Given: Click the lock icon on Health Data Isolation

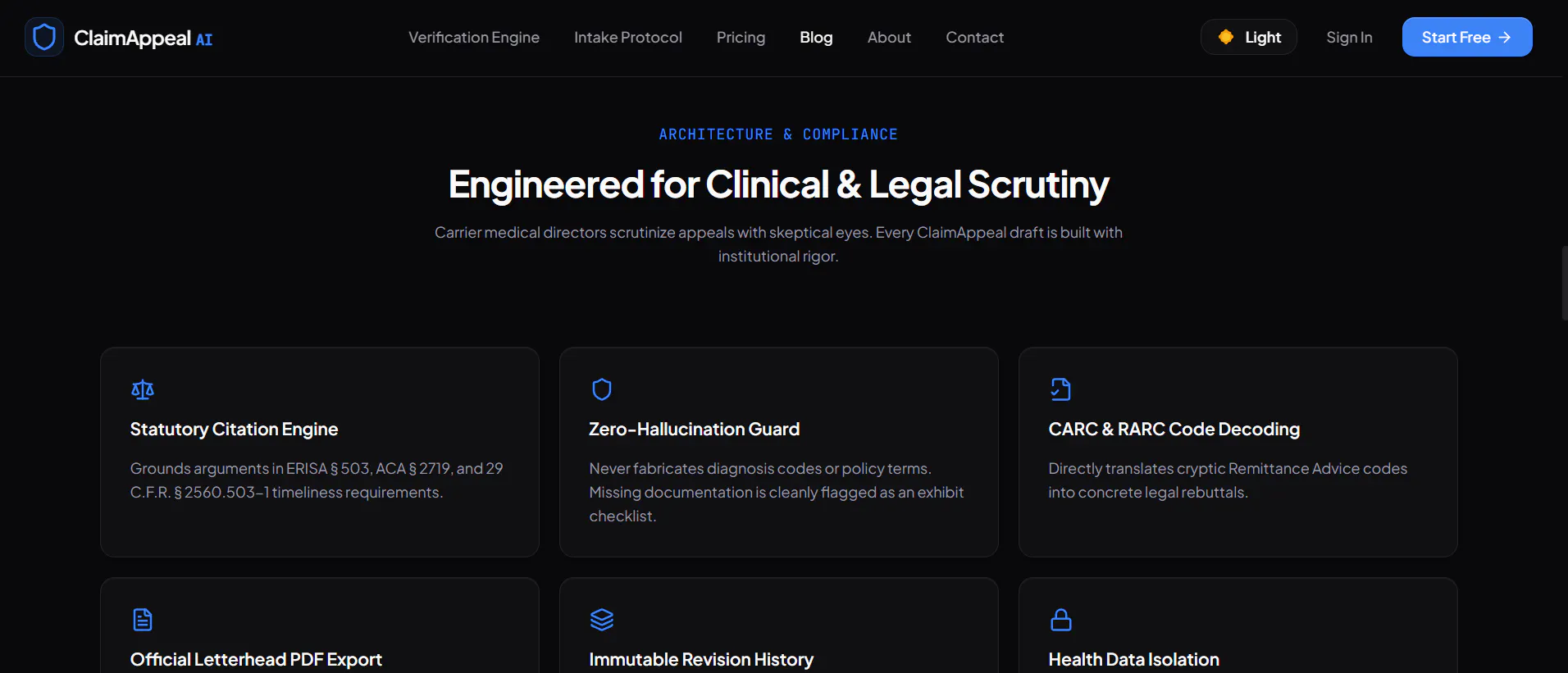Looking at the screenshot, I should (x=1061, y=620).
